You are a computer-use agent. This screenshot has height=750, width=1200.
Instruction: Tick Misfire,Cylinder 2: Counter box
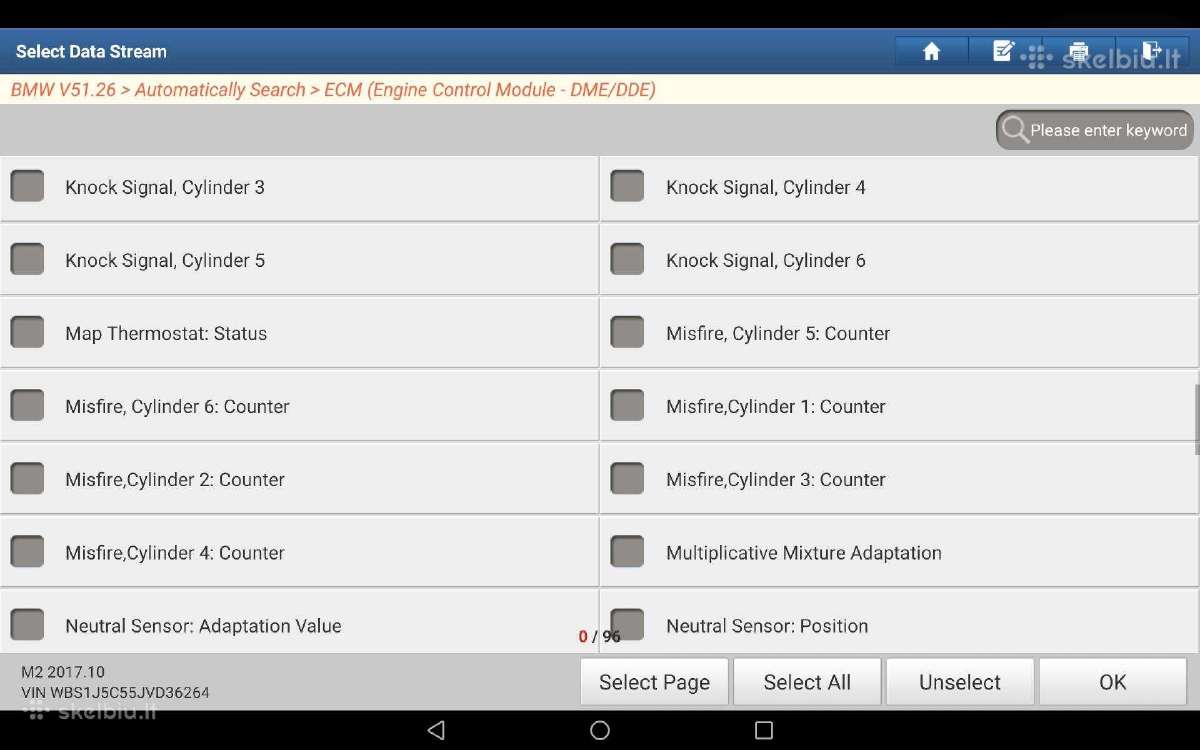pyautogui.click(x=27, y=478)
